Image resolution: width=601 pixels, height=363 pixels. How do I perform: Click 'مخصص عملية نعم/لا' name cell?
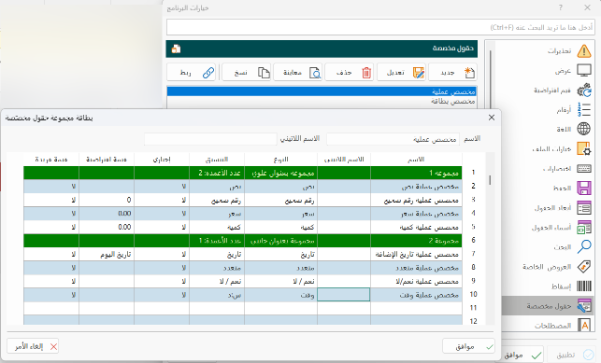416,281
